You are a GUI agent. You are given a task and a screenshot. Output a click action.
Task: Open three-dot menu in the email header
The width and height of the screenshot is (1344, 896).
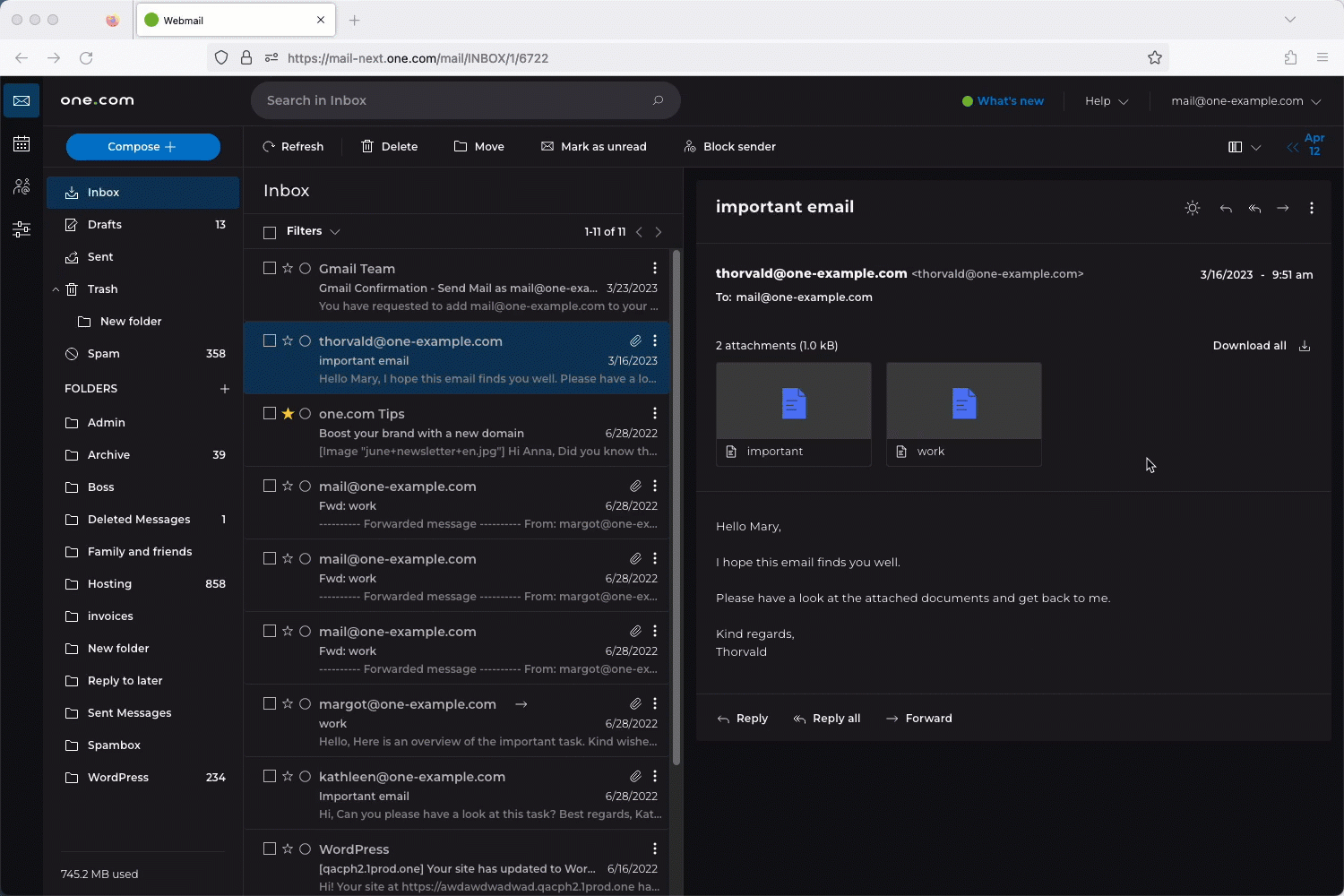[1311, 208]
